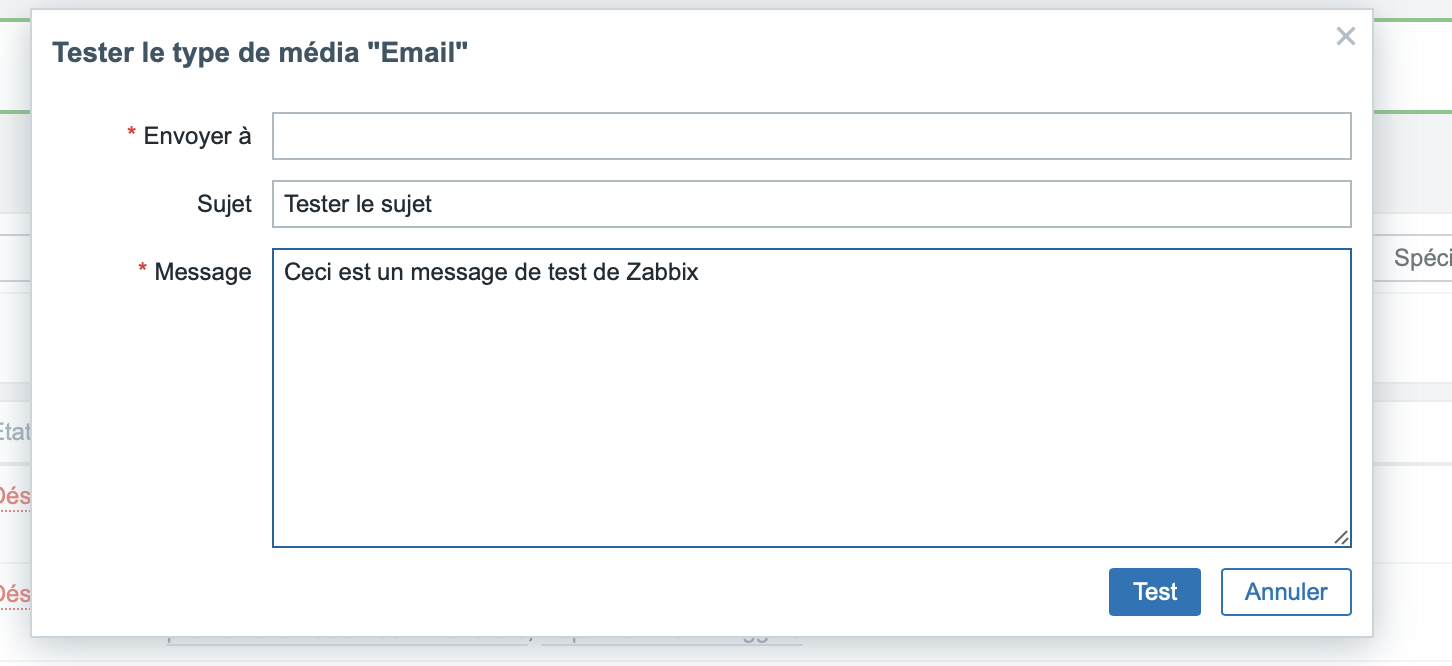Viewport: 1452px width, 666px height.
Task: Click the red asterisk beside Message
Action: point(143,269)
